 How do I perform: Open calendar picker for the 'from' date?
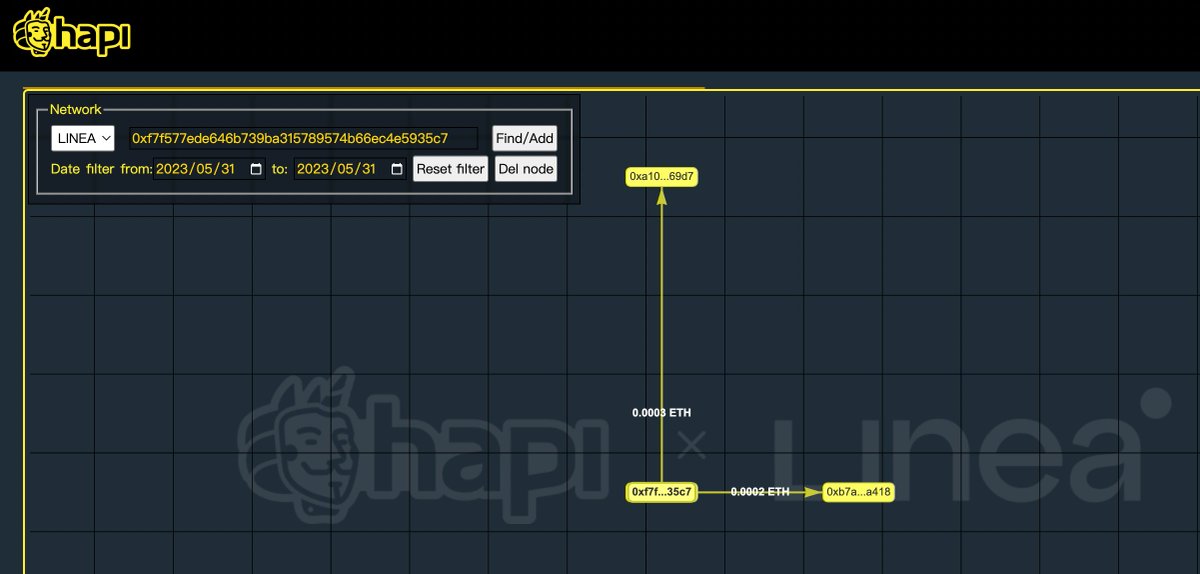pos(256,169)
